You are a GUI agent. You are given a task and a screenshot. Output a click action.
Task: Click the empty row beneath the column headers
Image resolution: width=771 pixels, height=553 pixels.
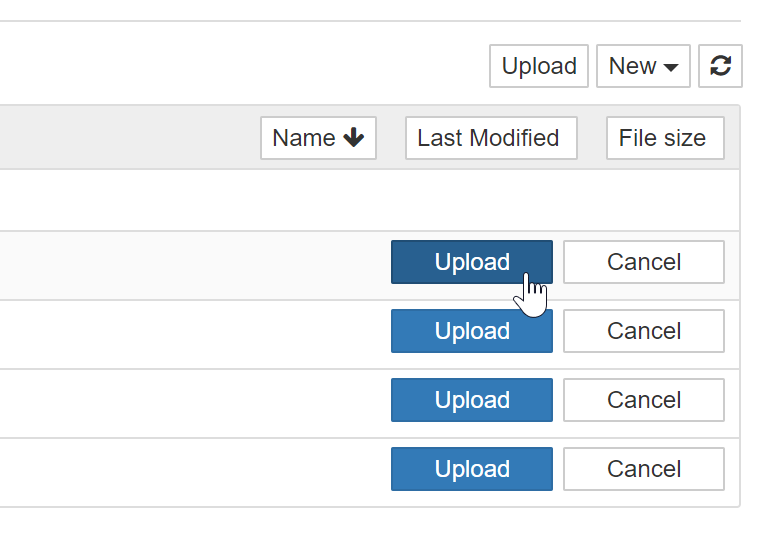click(300, 200)
